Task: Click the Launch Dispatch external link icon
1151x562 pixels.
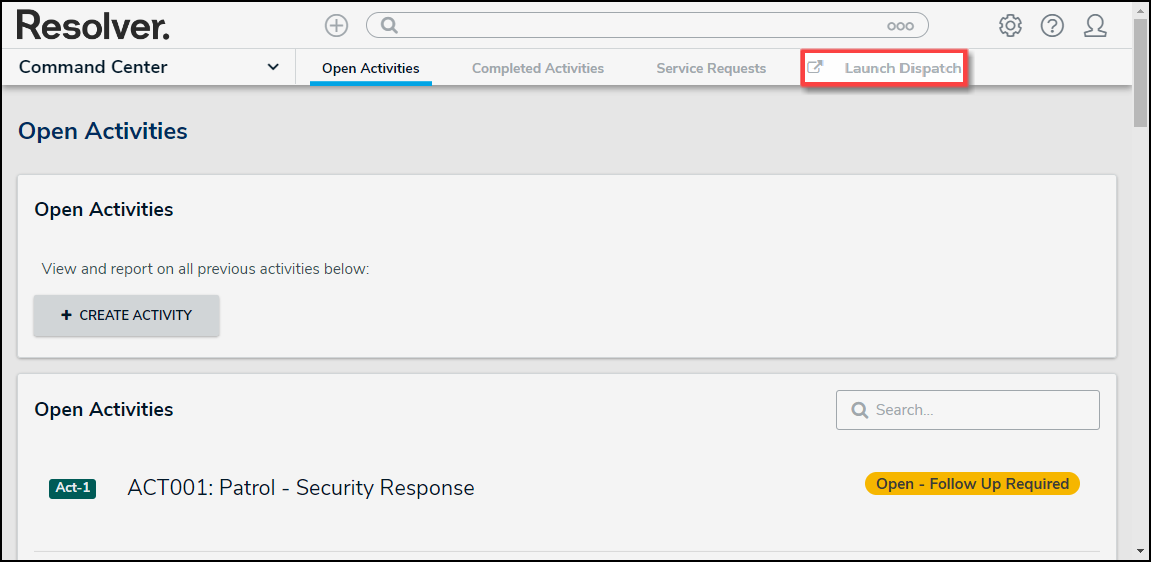Action: click(x=815, y=68)
